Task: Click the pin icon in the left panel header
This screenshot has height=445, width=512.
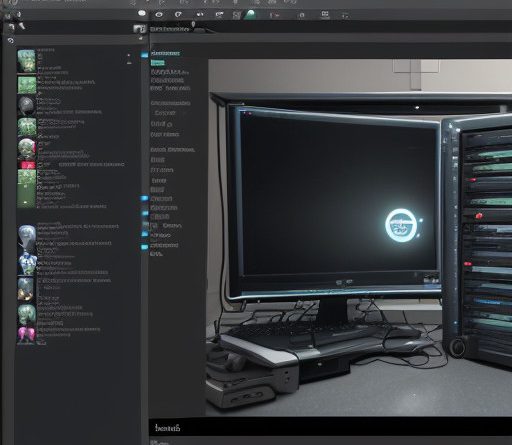Action: tap(22, 25)
